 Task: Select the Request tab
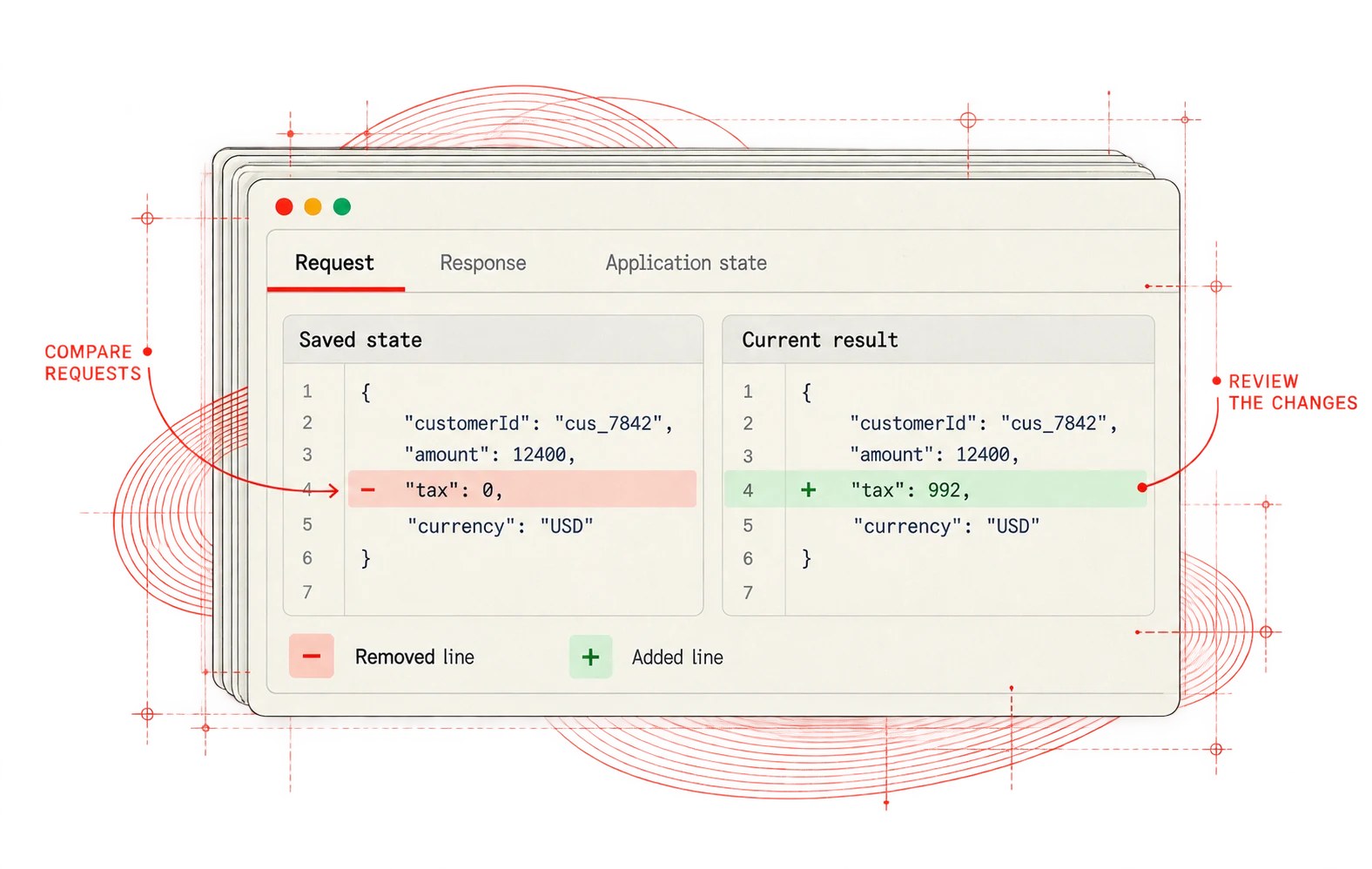tap(334, 263)
